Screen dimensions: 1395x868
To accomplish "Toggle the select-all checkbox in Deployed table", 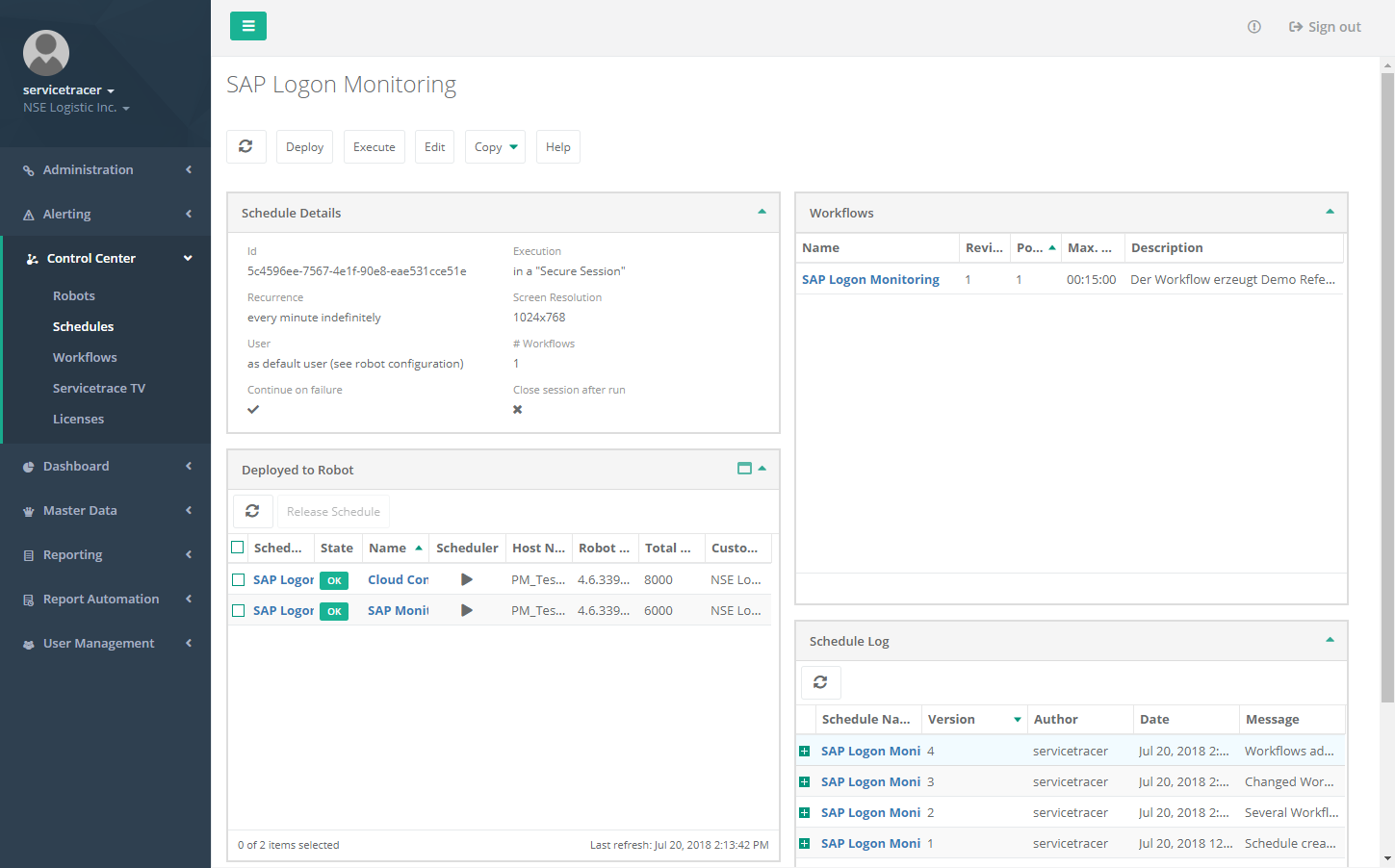I will click(x=238, y=548).
